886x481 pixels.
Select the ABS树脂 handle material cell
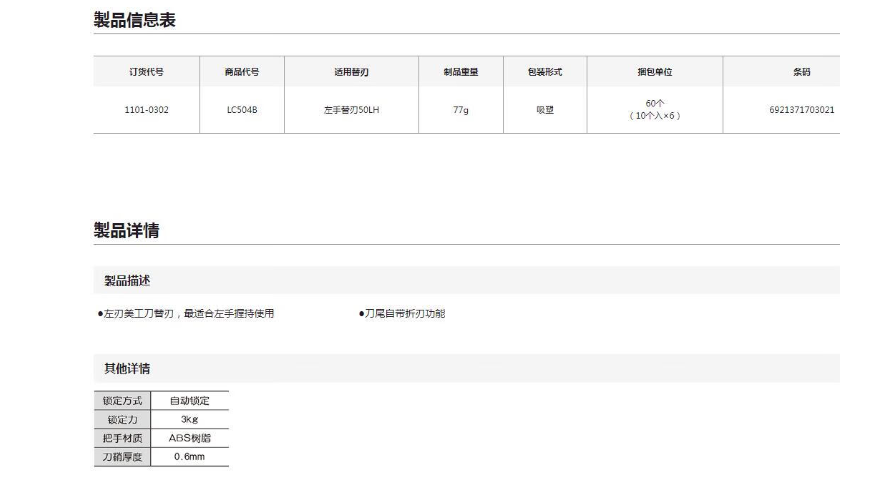[x=189, y=438]
